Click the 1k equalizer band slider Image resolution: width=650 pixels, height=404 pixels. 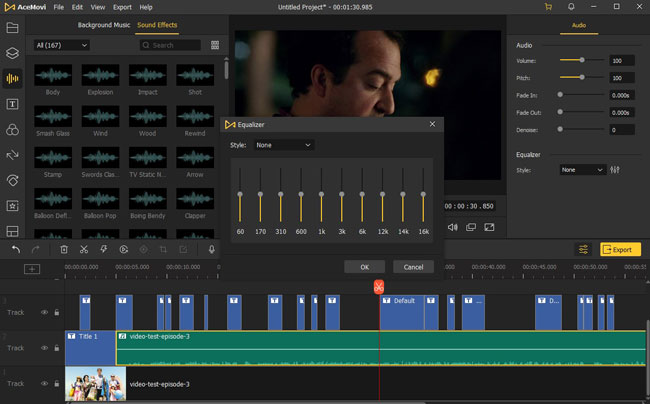[x=321, y=194]
